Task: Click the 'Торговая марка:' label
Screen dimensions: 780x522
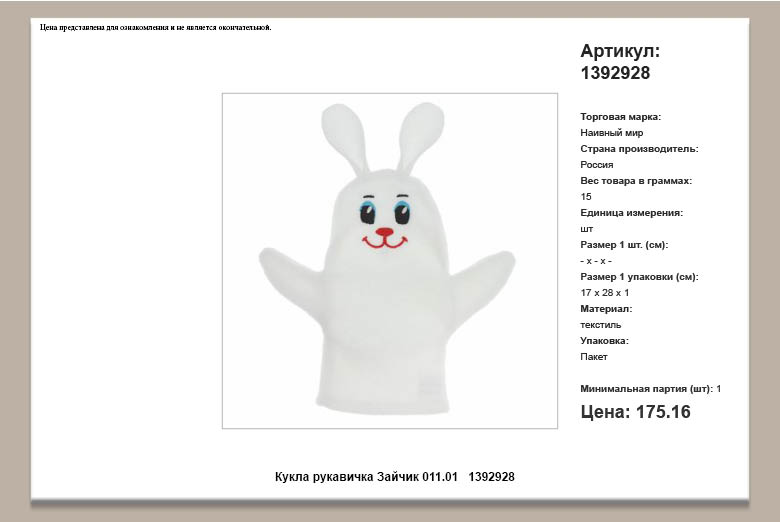Action: click(x=620, y=117)
